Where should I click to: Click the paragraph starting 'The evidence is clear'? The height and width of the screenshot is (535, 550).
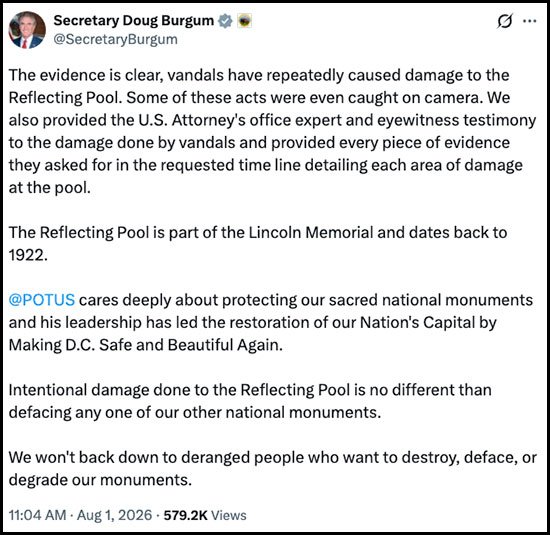pyautogui.click(x=273, y=131)
